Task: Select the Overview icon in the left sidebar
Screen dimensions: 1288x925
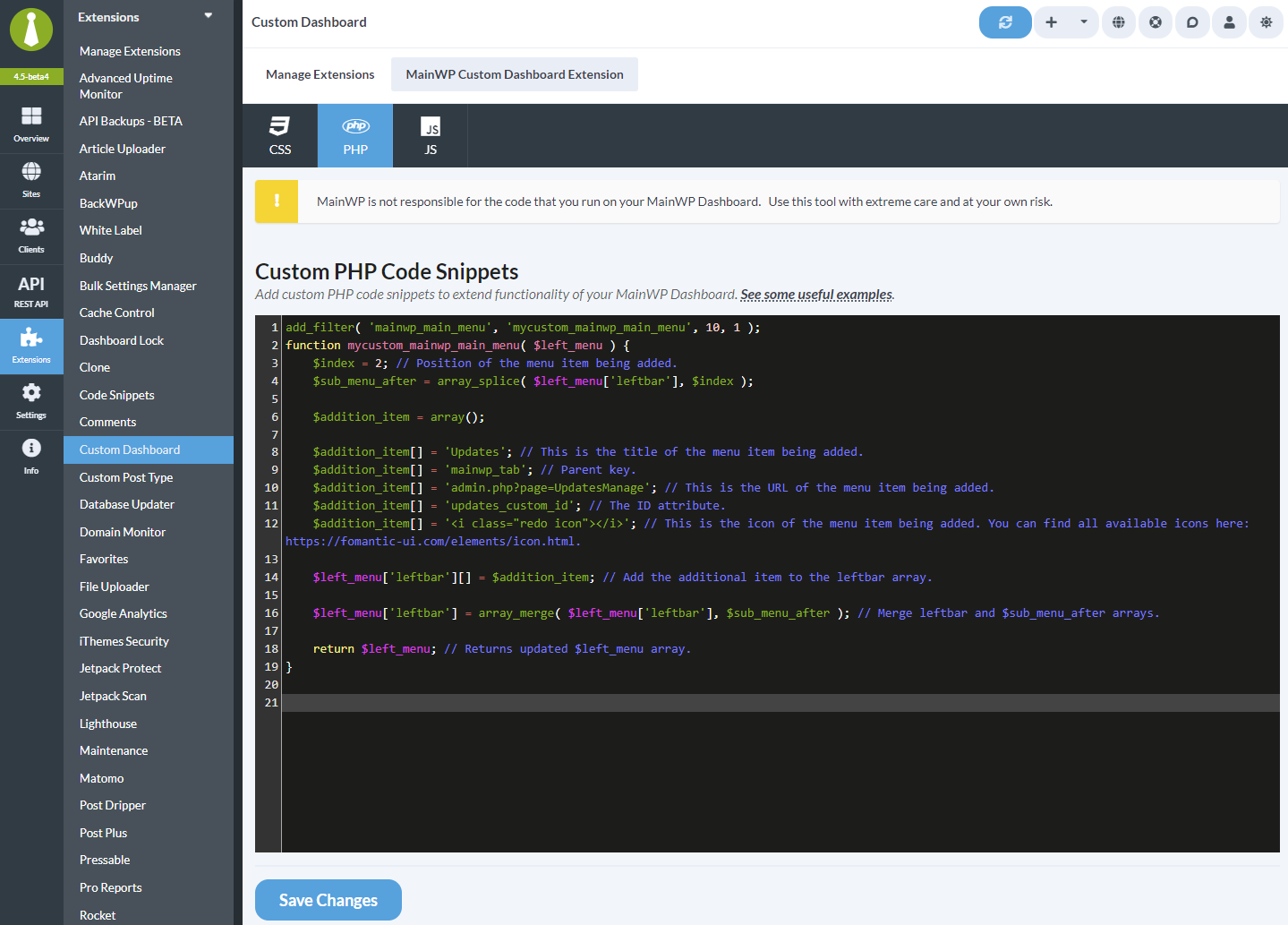Action: (x=31, y=121)
